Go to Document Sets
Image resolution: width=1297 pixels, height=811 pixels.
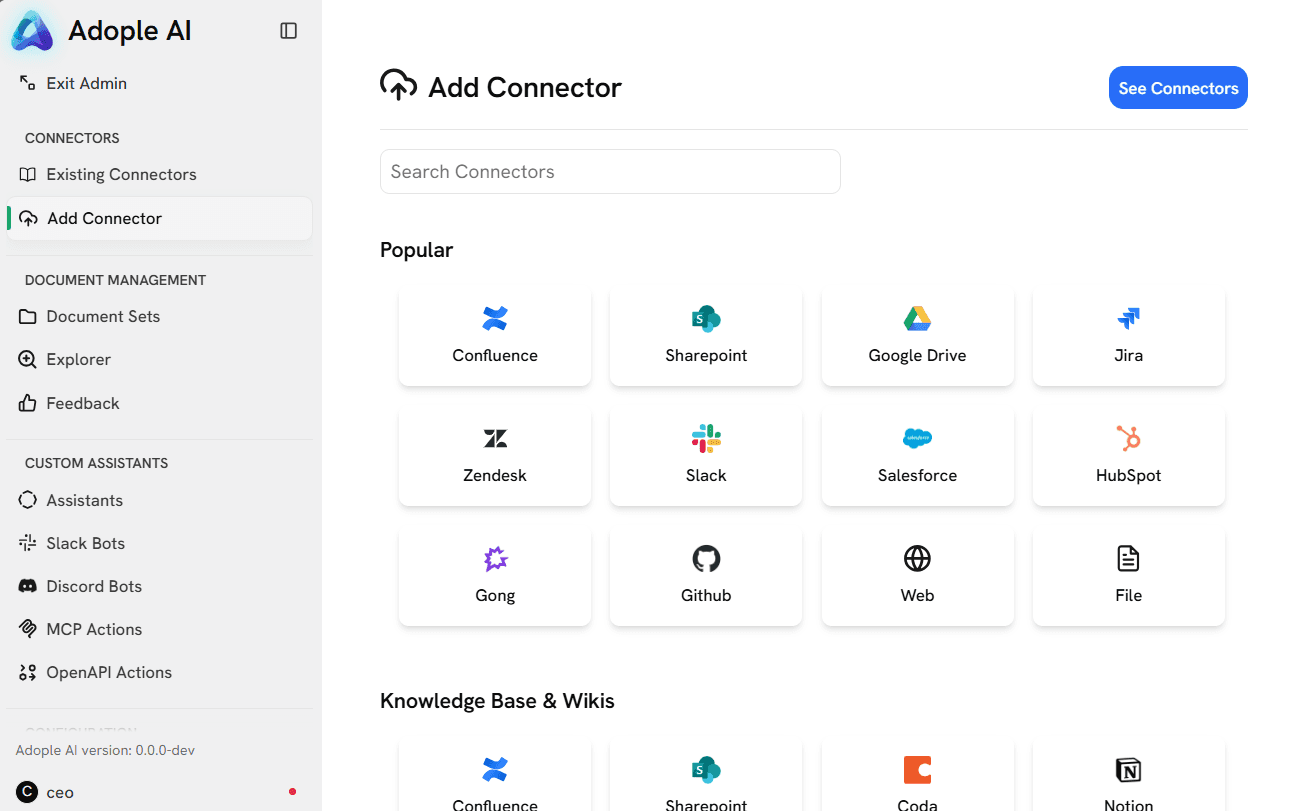point(159,316)
